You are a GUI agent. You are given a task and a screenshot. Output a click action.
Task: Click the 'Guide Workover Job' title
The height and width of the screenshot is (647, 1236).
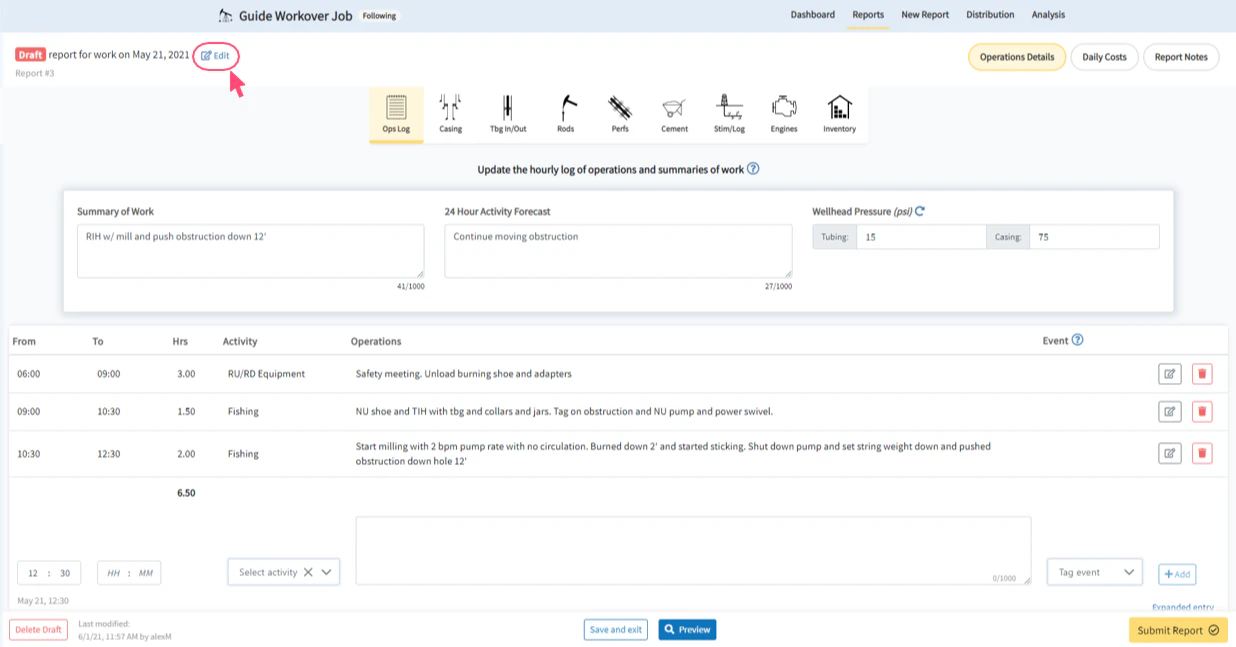295,16
